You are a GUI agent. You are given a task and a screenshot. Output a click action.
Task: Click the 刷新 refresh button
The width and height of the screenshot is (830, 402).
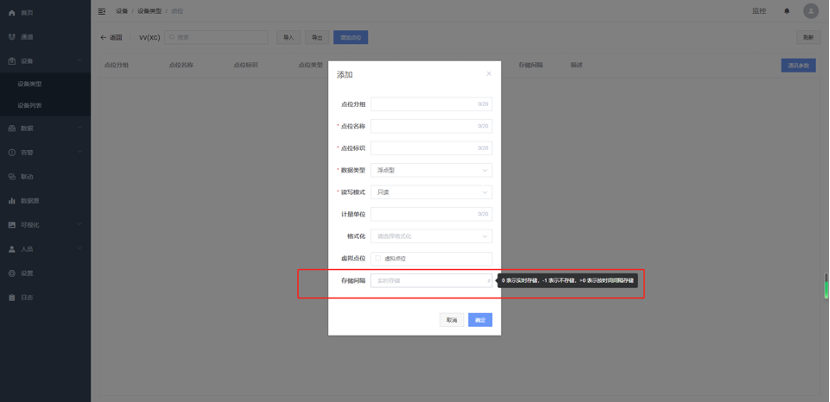[808, 37]
